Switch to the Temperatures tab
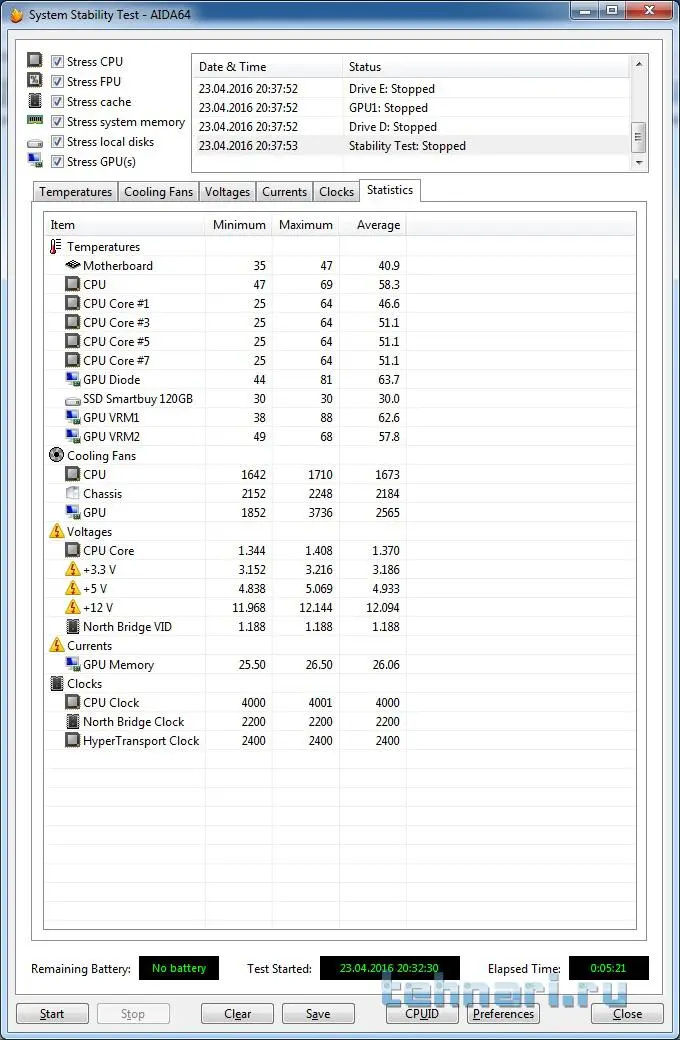Viewport: 680px width, 1040px height. 76,192
